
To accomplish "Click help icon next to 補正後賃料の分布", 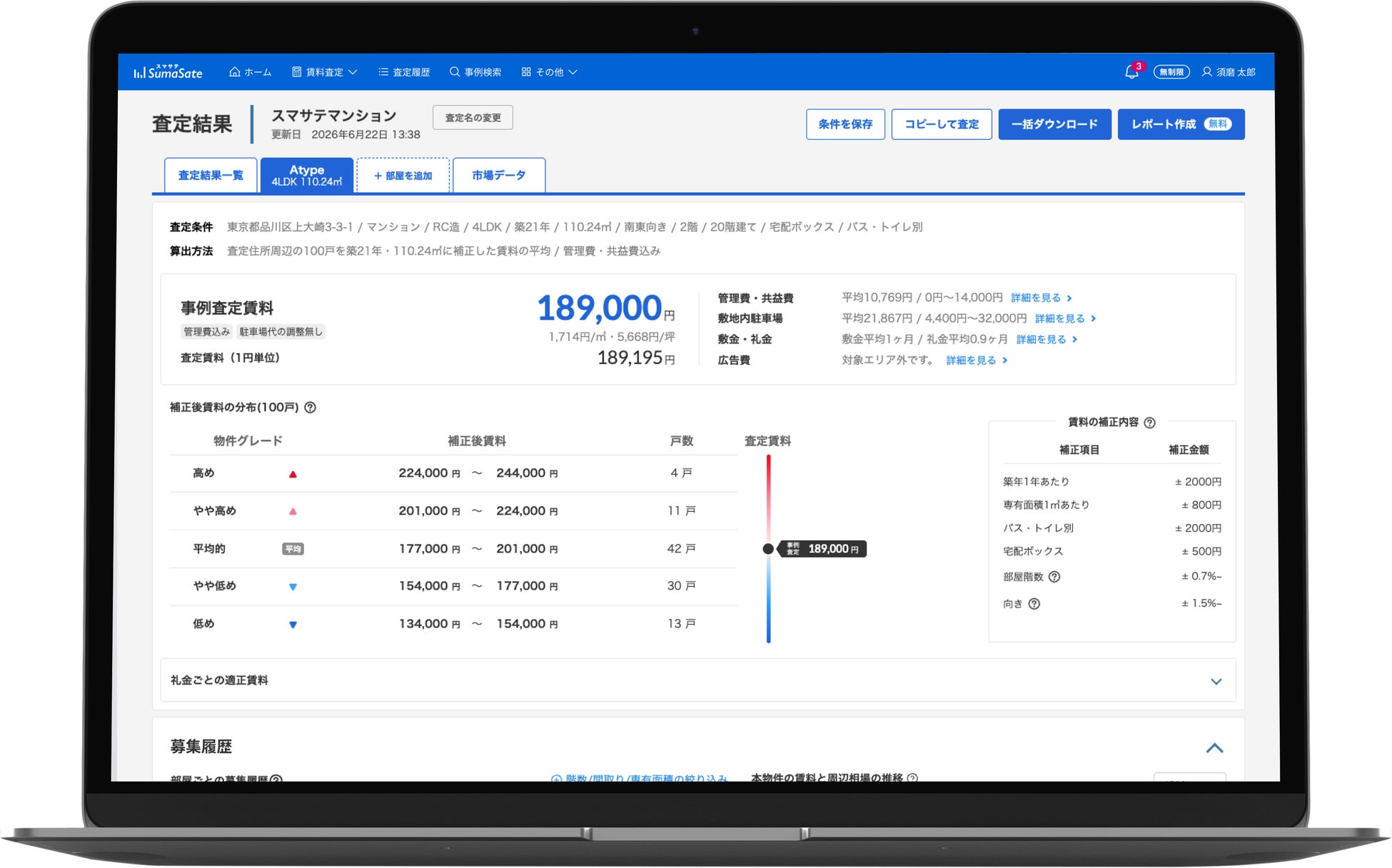I will (311, 408).
